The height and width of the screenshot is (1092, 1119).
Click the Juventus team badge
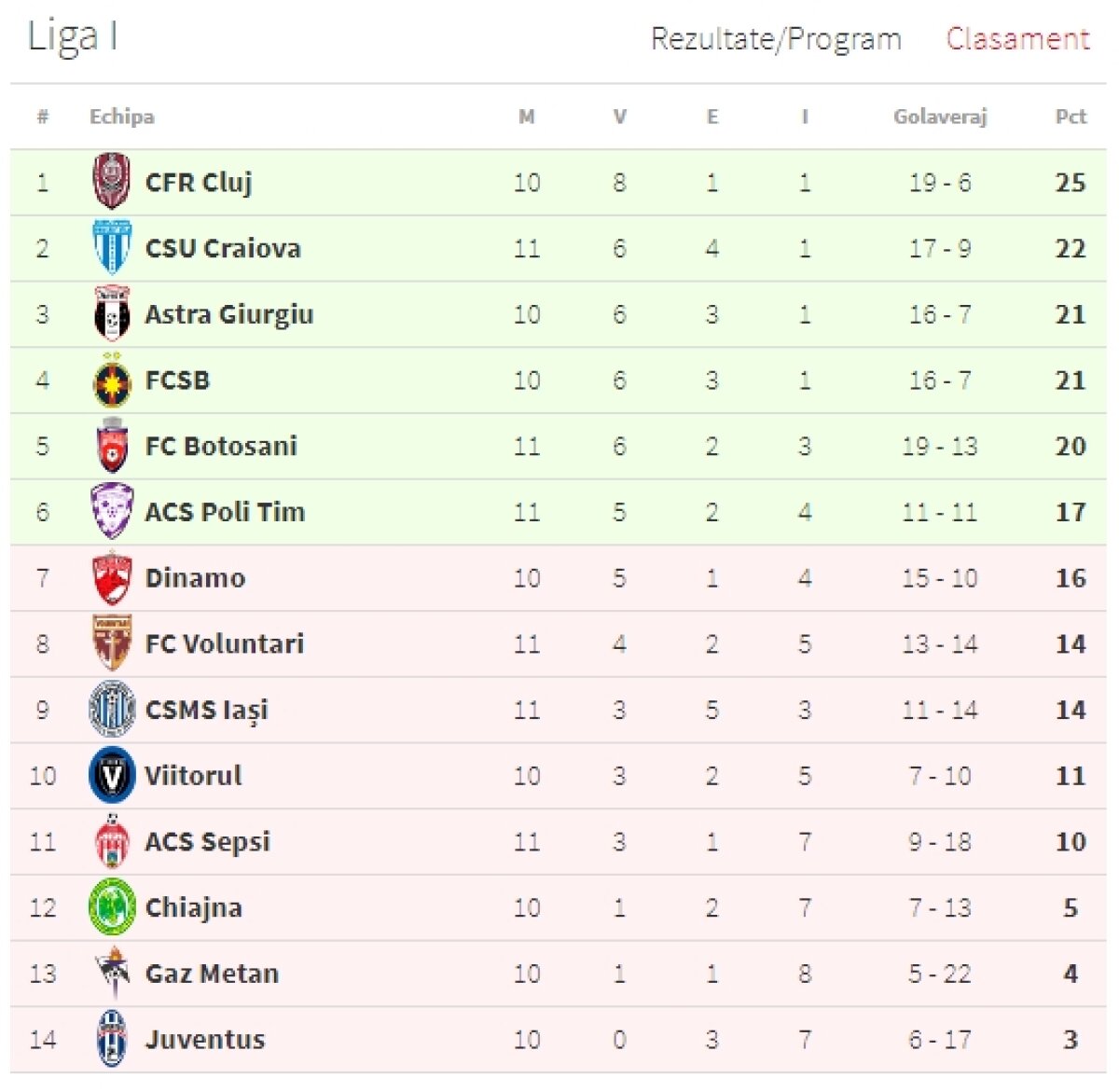coord(112,1040)
